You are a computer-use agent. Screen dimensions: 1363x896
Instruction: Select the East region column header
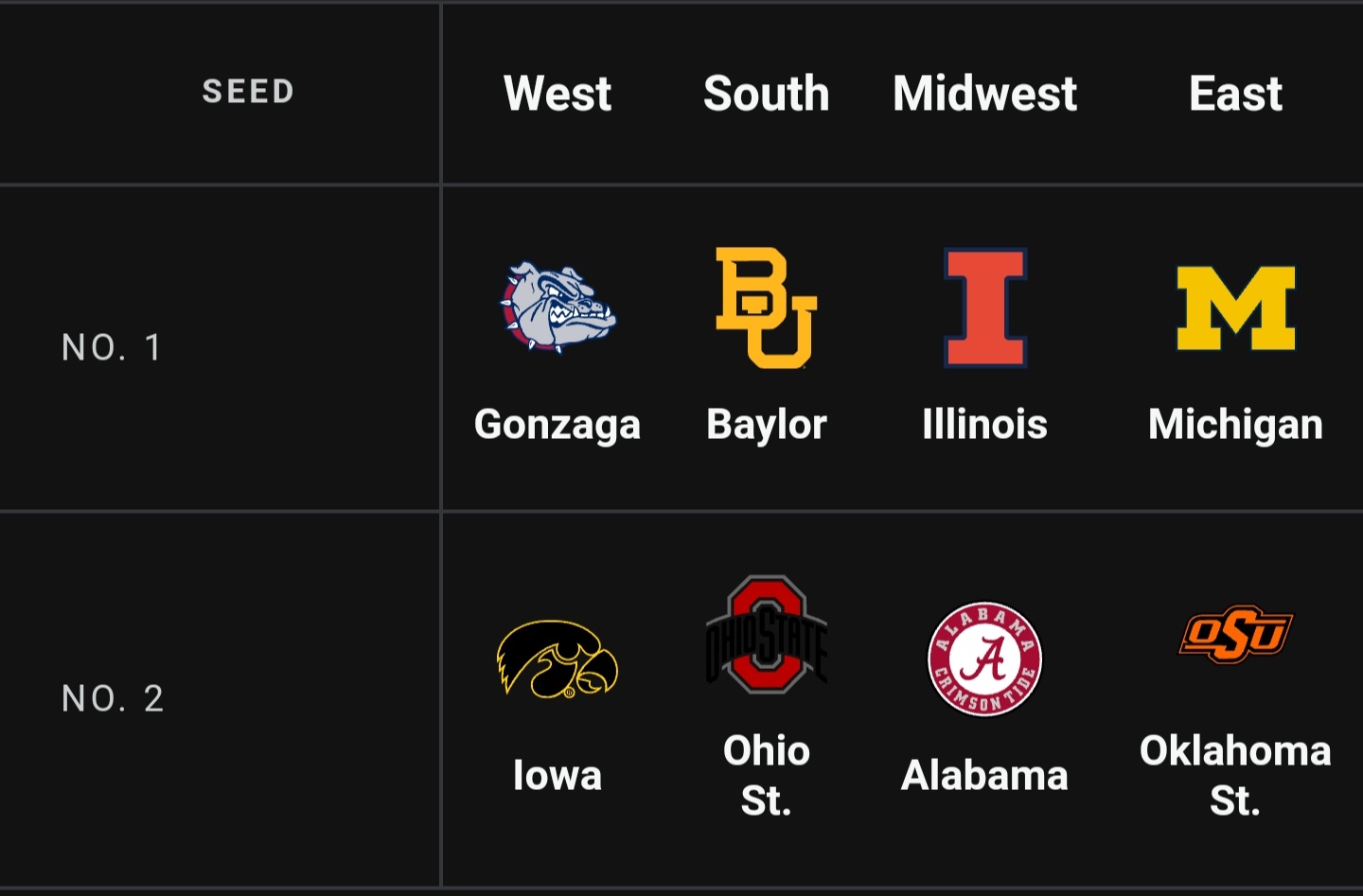(x=1235, y=94)
